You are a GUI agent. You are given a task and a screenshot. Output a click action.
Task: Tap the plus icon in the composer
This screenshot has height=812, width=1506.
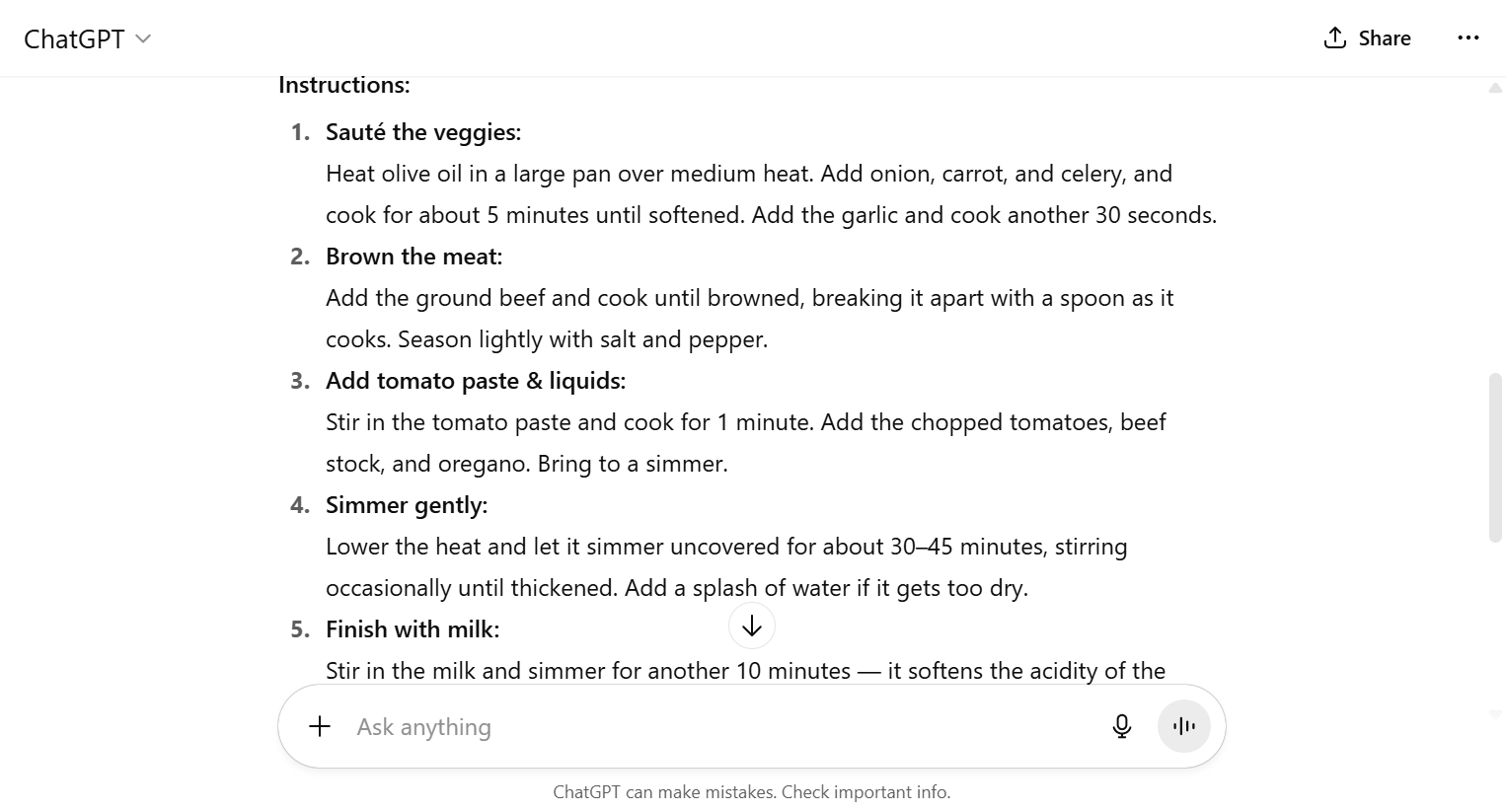pyautogui.click(x=320, y=726)
